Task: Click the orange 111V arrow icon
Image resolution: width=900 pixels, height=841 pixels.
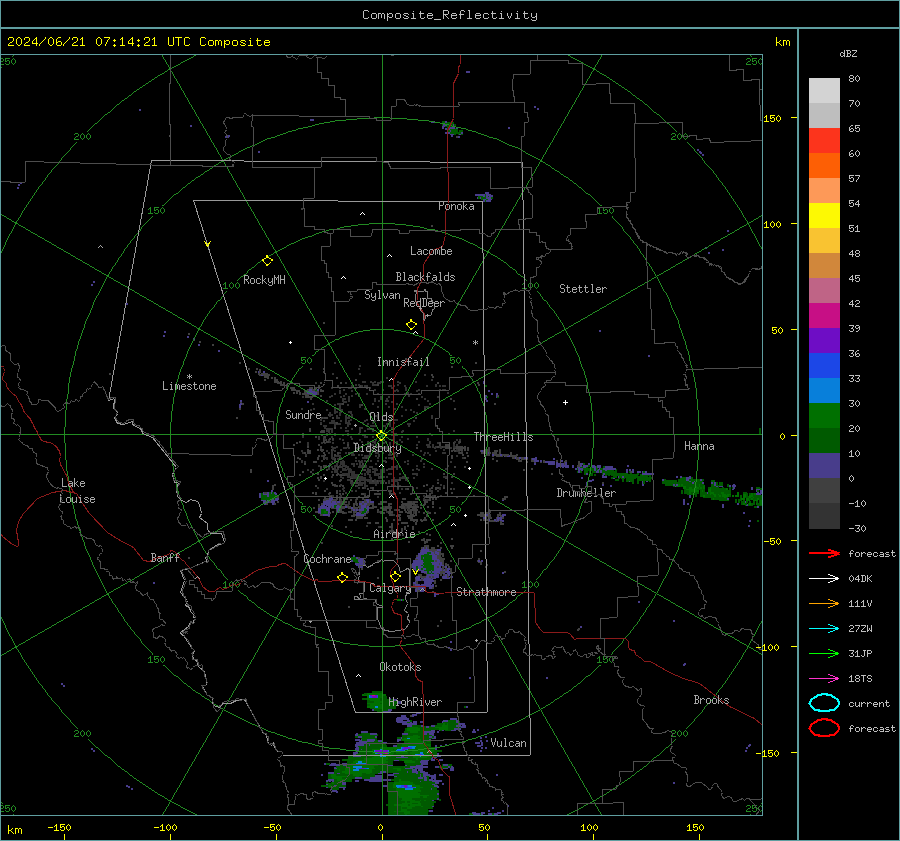Action: [824, 603]
